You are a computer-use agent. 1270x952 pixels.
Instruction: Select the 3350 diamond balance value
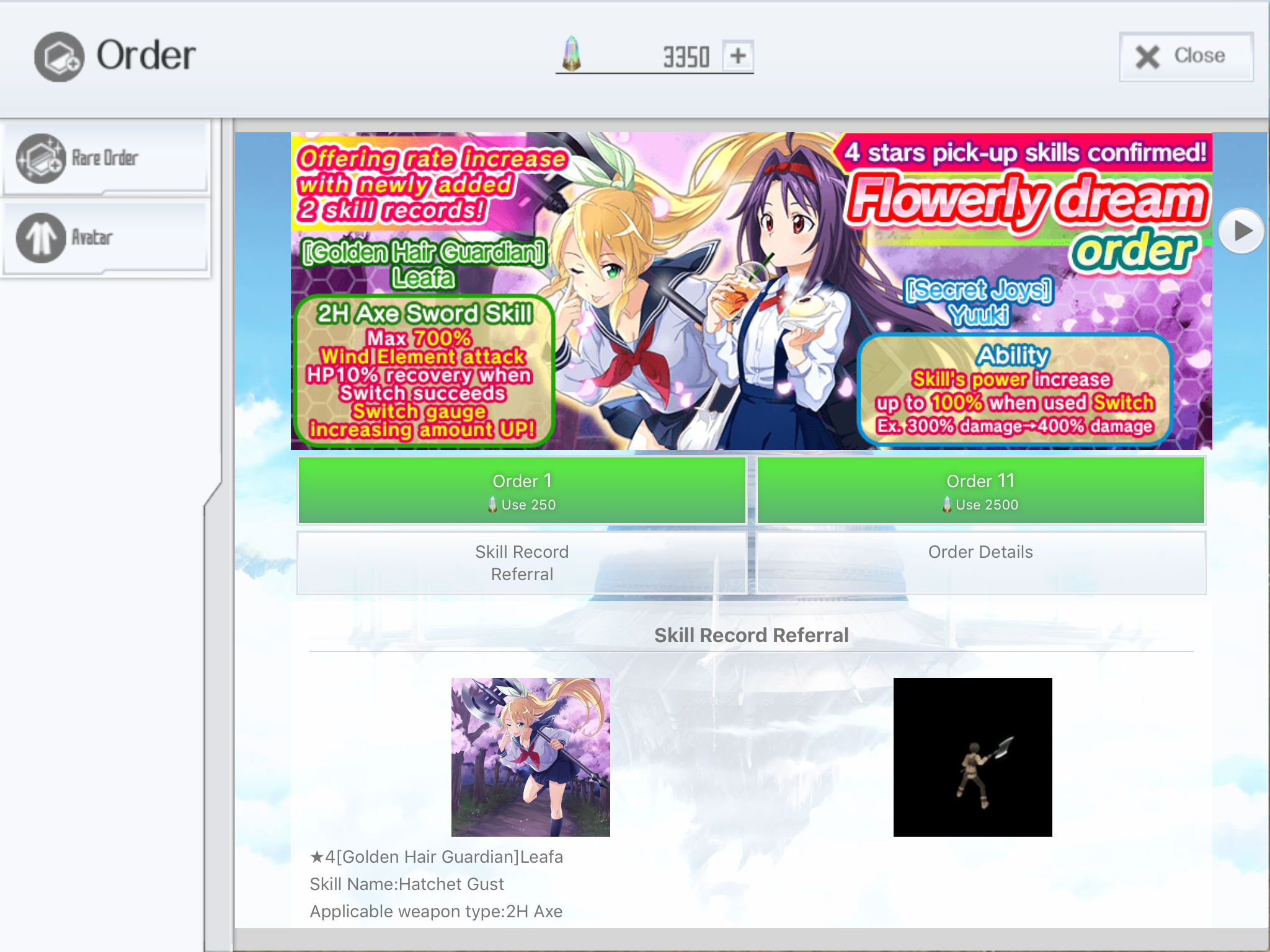tap(686, 57)
